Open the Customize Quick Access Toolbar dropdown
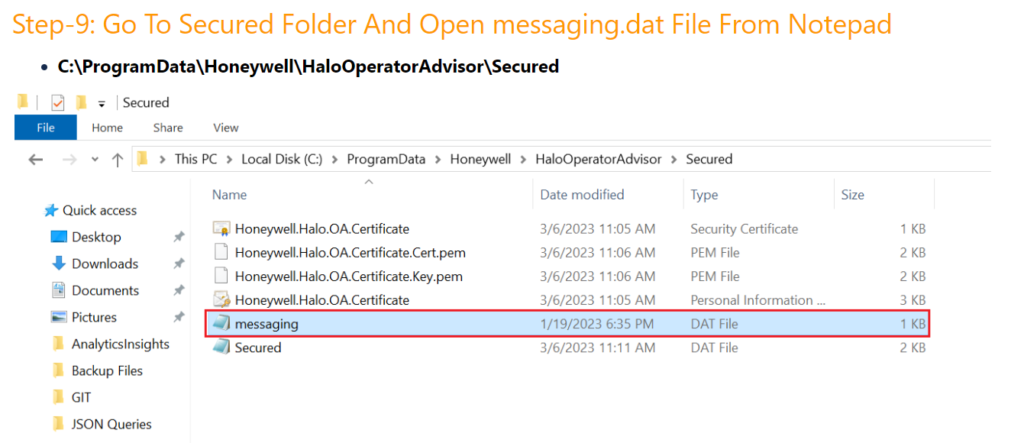The image size is (1024, 443). coord(101,103)
